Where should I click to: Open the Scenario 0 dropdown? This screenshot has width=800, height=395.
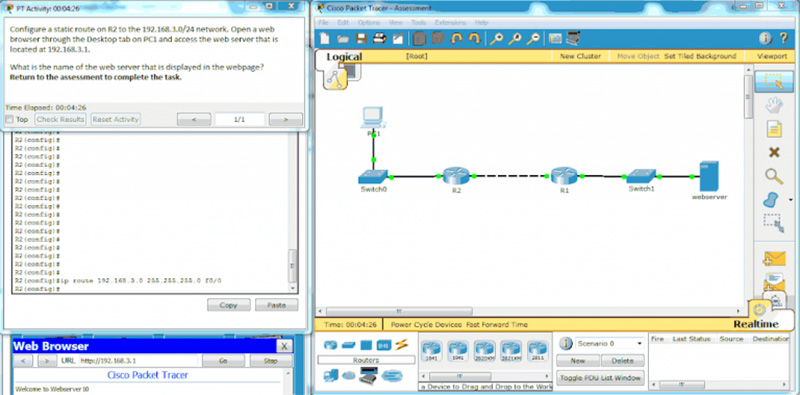pyautogui.click(x=609, y=343)
